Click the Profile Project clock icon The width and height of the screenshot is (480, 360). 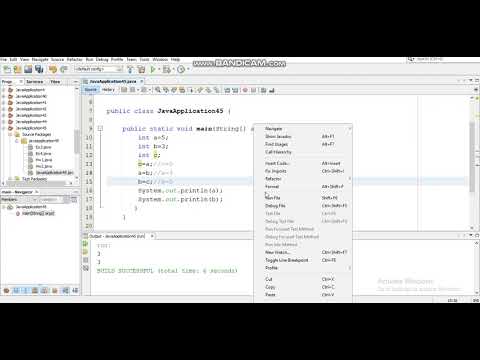[x=181, y=69]
